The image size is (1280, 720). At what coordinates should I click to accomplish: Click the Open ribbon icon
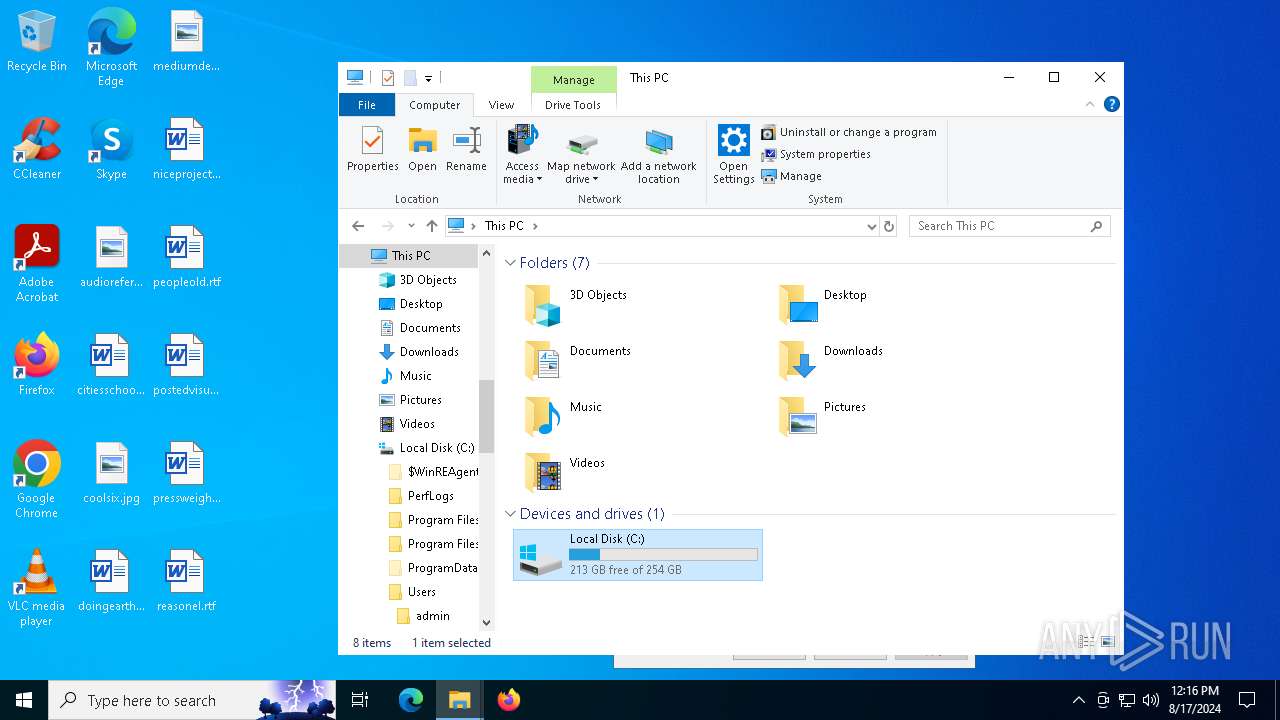tap(422, 150)
